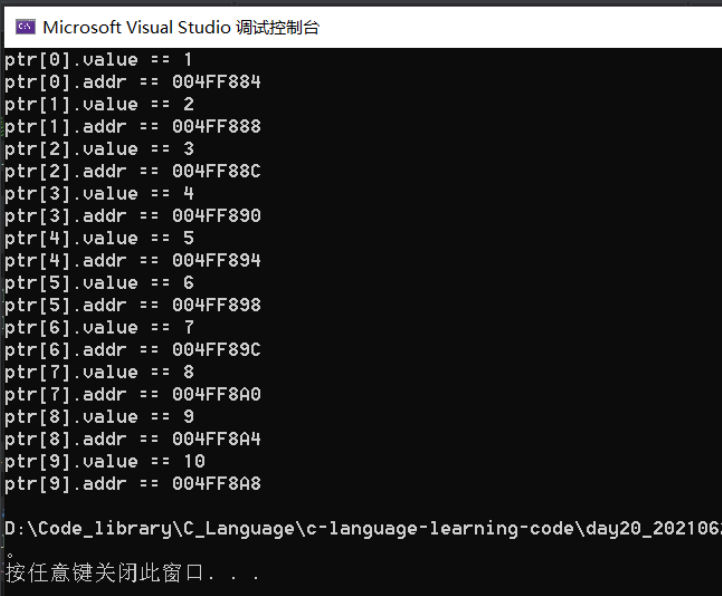
Task: Select the line ptr[8].value == 9
Action: click(99, 417)
